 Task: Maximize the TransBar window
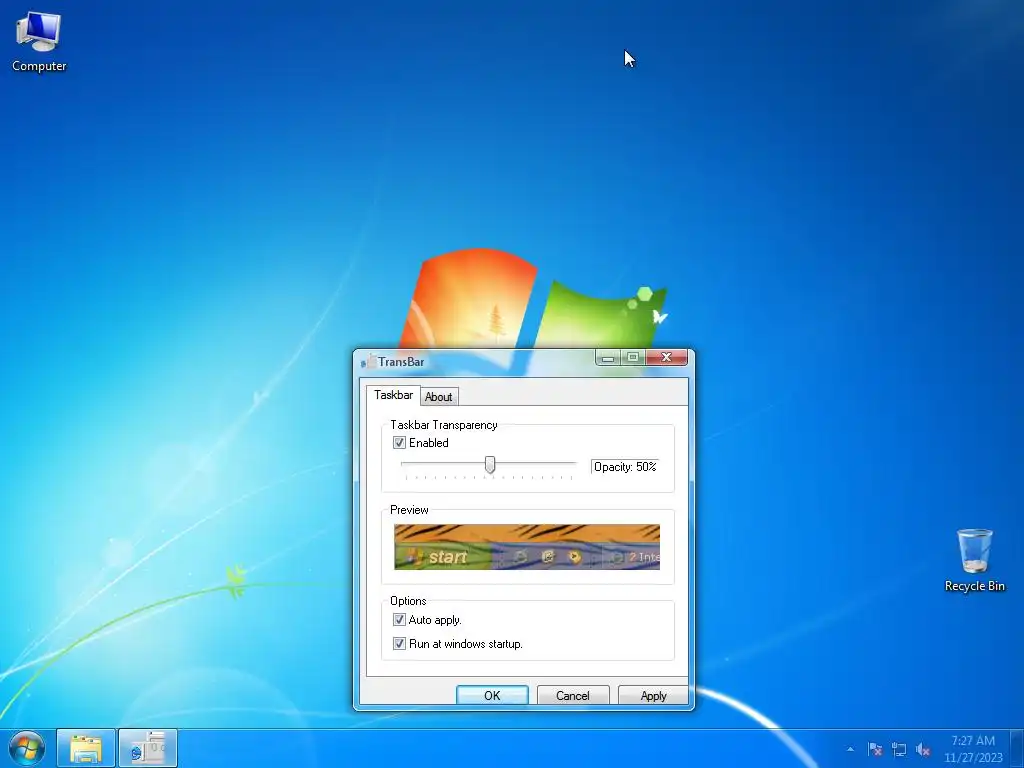[633, 357]
